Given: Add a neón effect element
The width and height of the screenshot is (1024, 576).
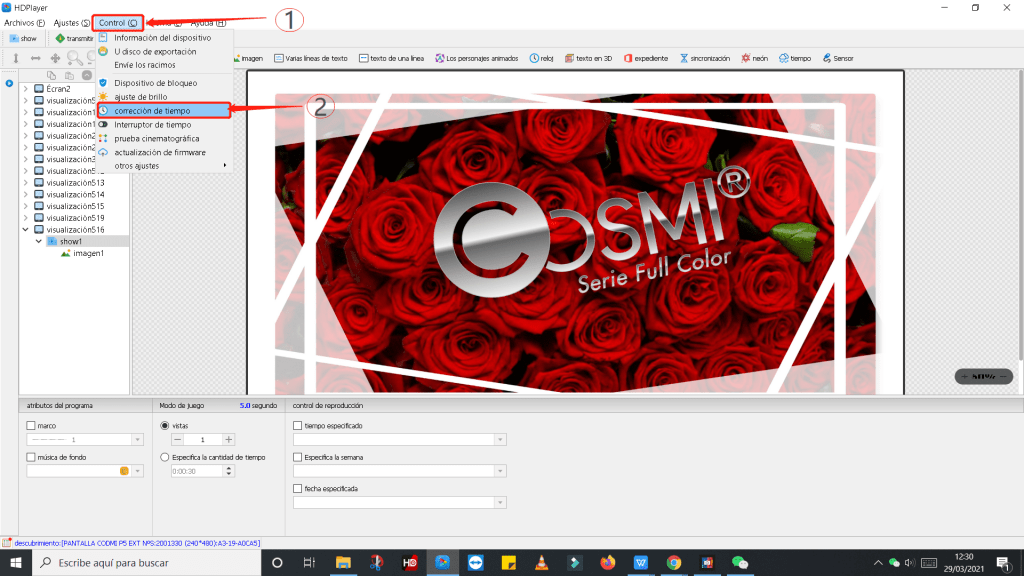Looking at the screenshot, I should click(x=754, y=58).
